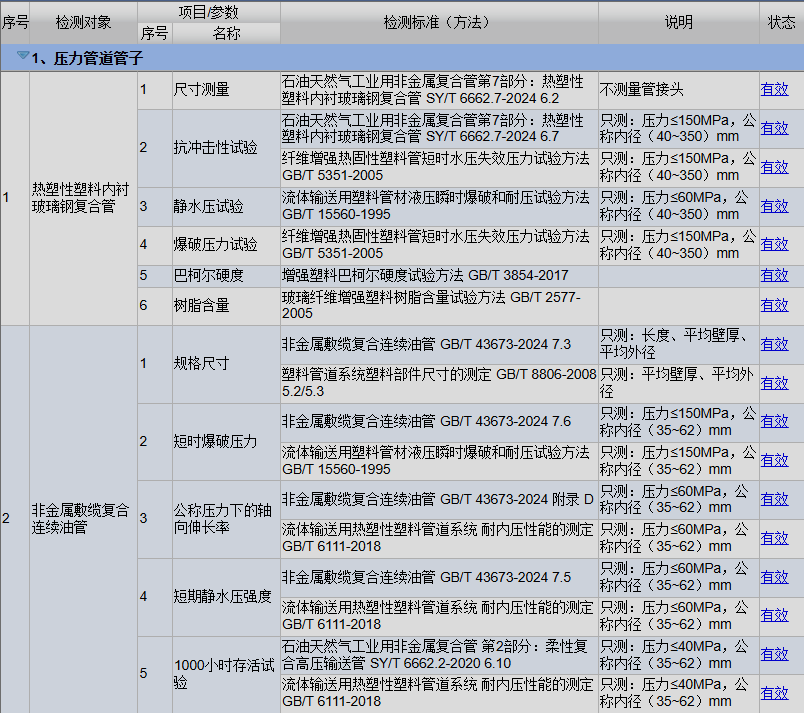
Task: Click the 有效 link for 尺寸测量
Action: [774, 90]
